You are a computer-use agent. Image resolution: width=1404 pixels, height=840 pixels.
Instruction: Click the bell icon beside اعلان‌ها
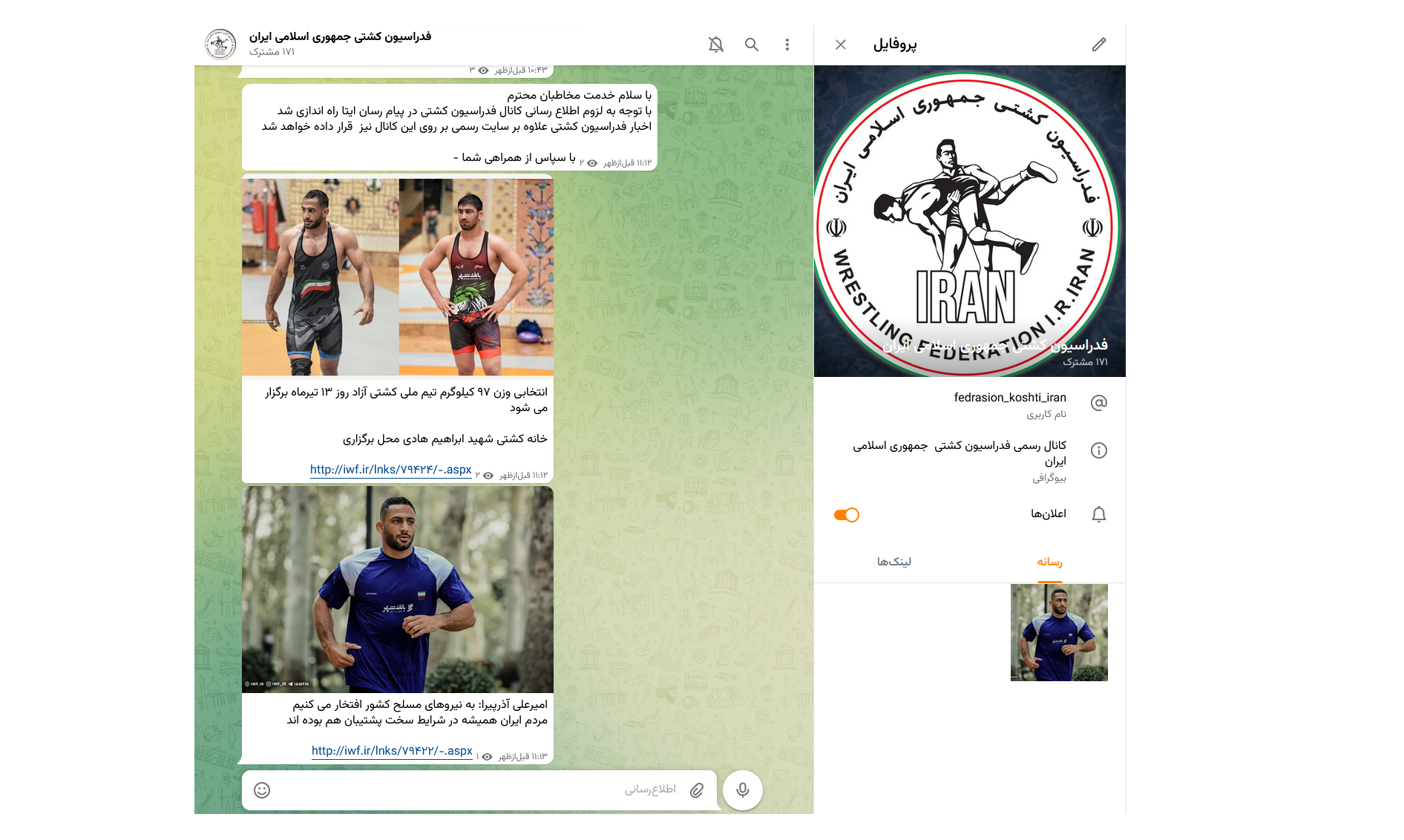point(1098,514)
